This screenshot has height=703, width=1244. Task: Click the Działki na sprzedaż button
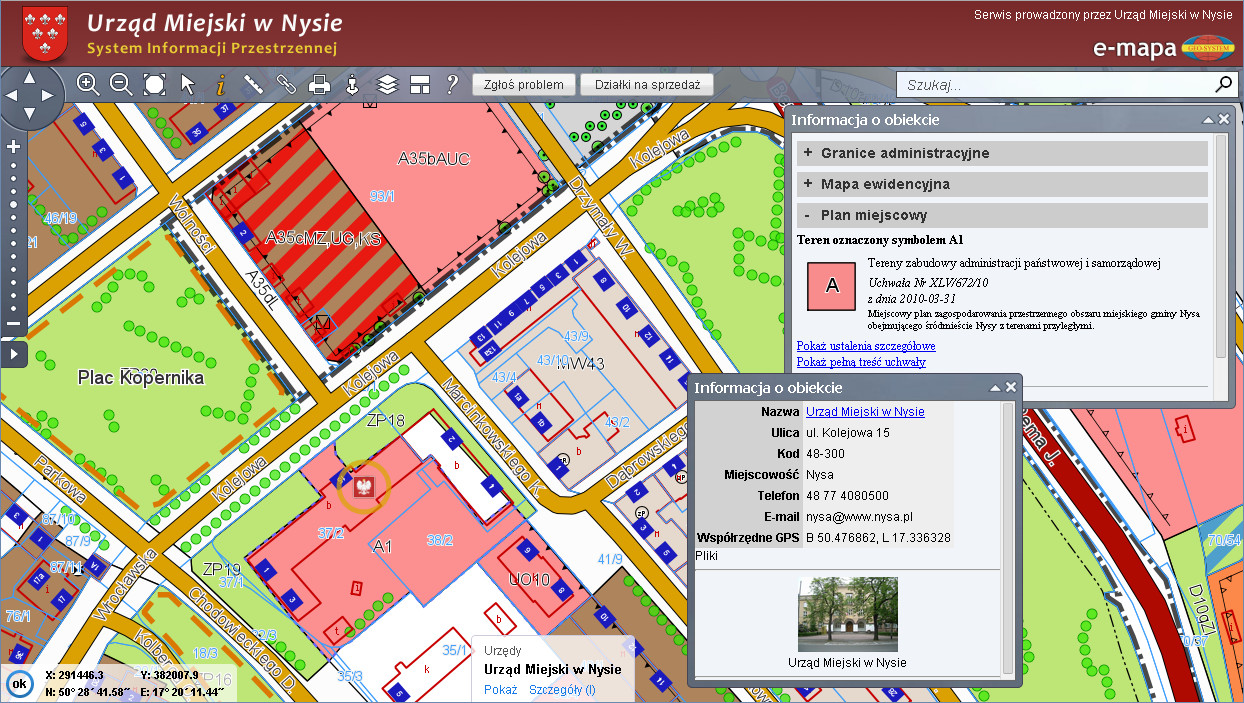coord(646,85)
